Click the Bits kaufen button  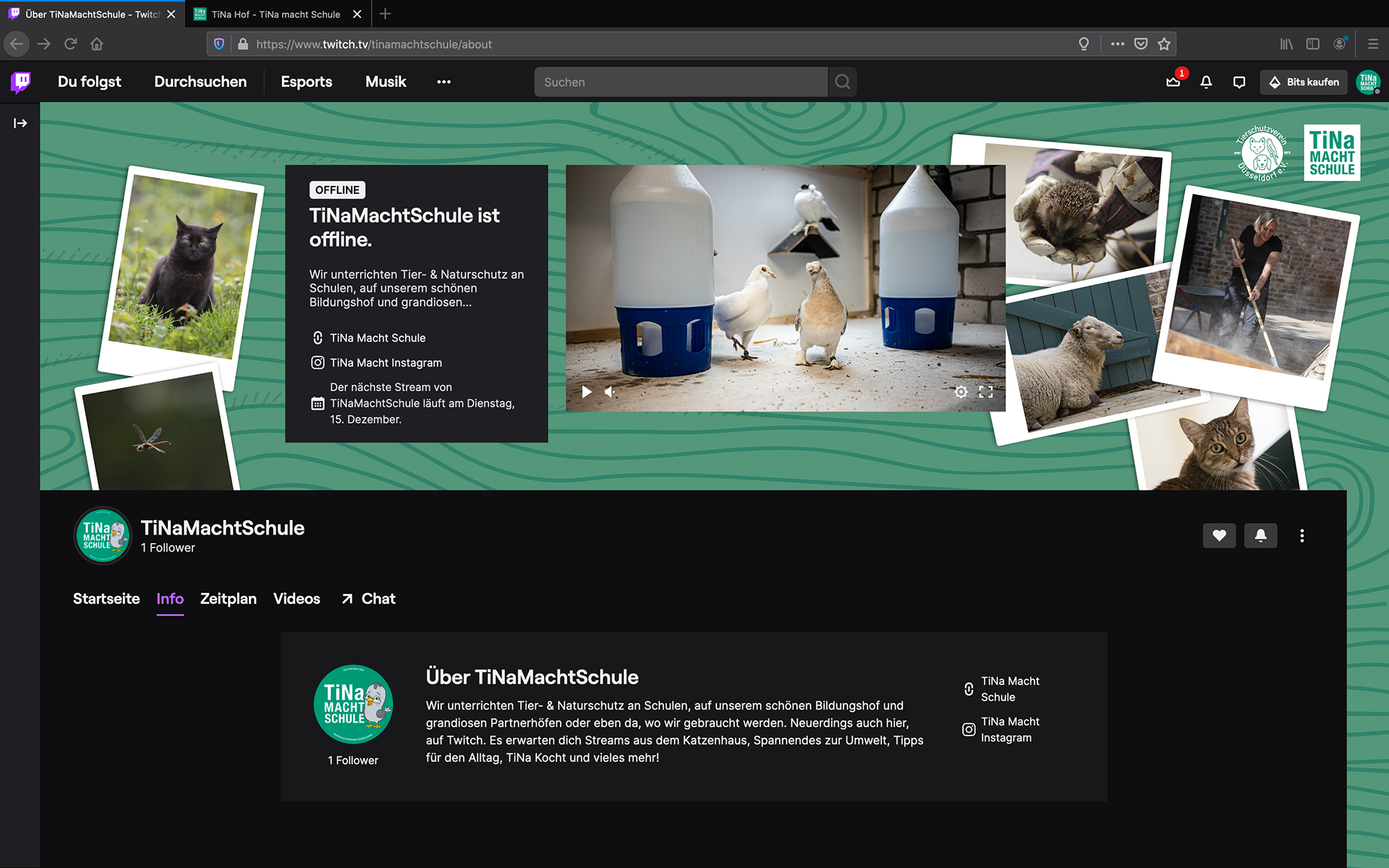coord(1304,82)
